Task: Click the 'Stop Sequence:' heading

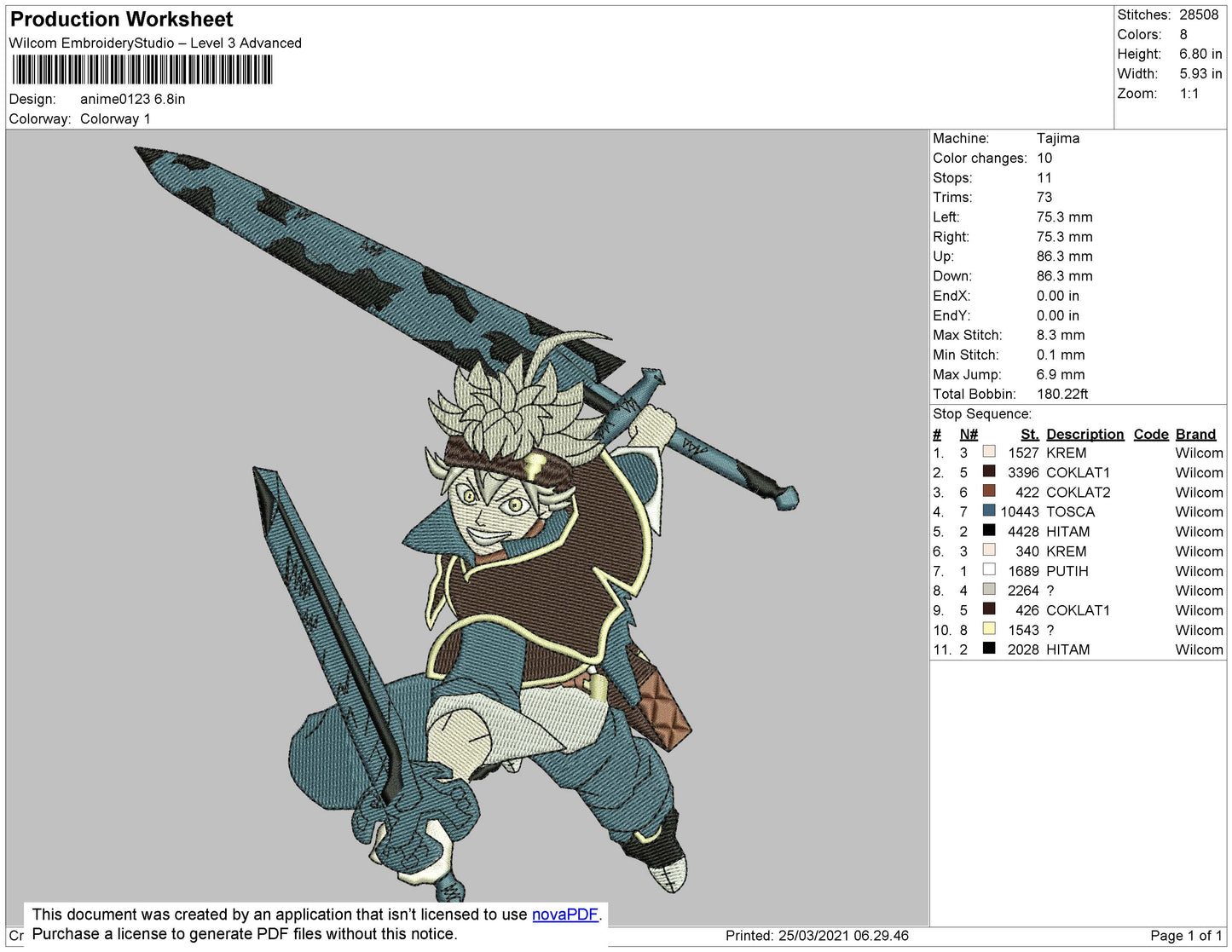Action: (982, 414)
